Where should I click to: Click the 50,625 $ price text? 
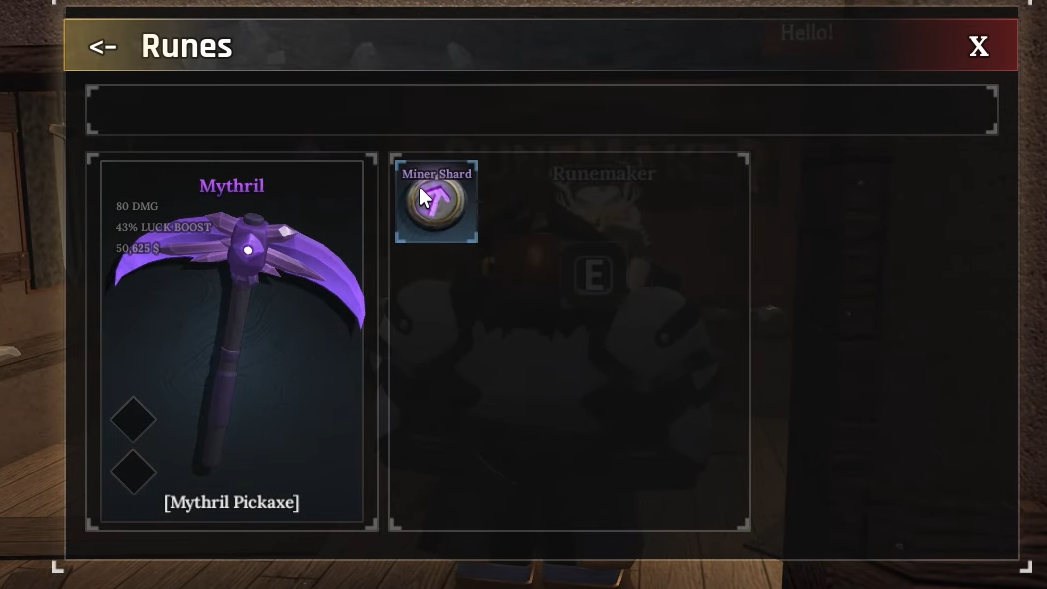click(x=138, y=248)
